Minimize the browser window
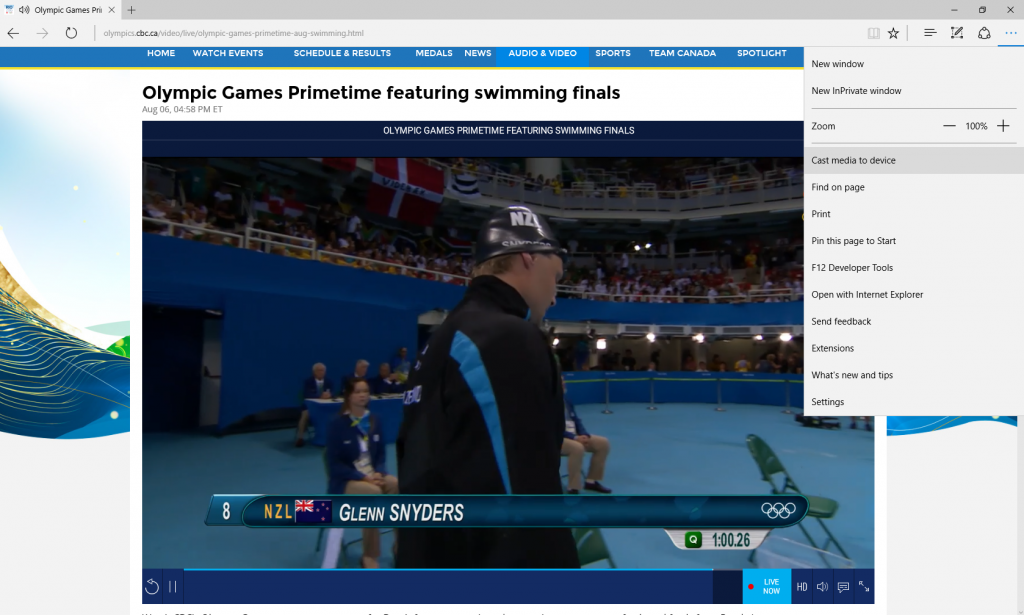This screenshot has height=615, width=1024. click(954, 10)
